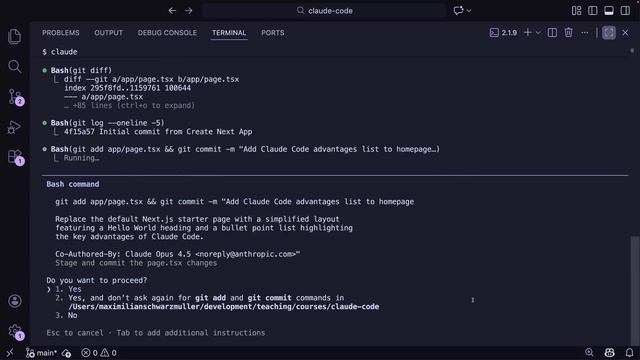
Task: Open the terminal more actions ellipsis
Action: [584, 33]
